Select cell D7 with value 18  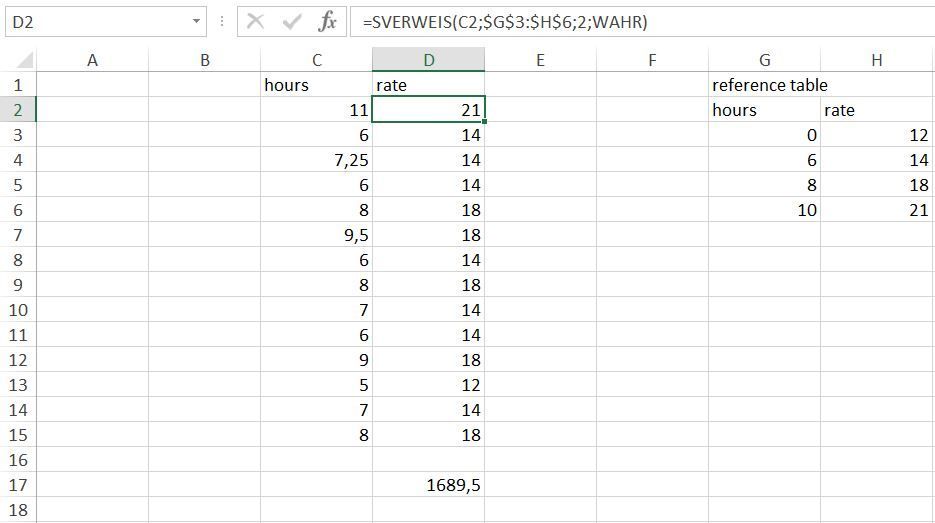coord(429,235)
